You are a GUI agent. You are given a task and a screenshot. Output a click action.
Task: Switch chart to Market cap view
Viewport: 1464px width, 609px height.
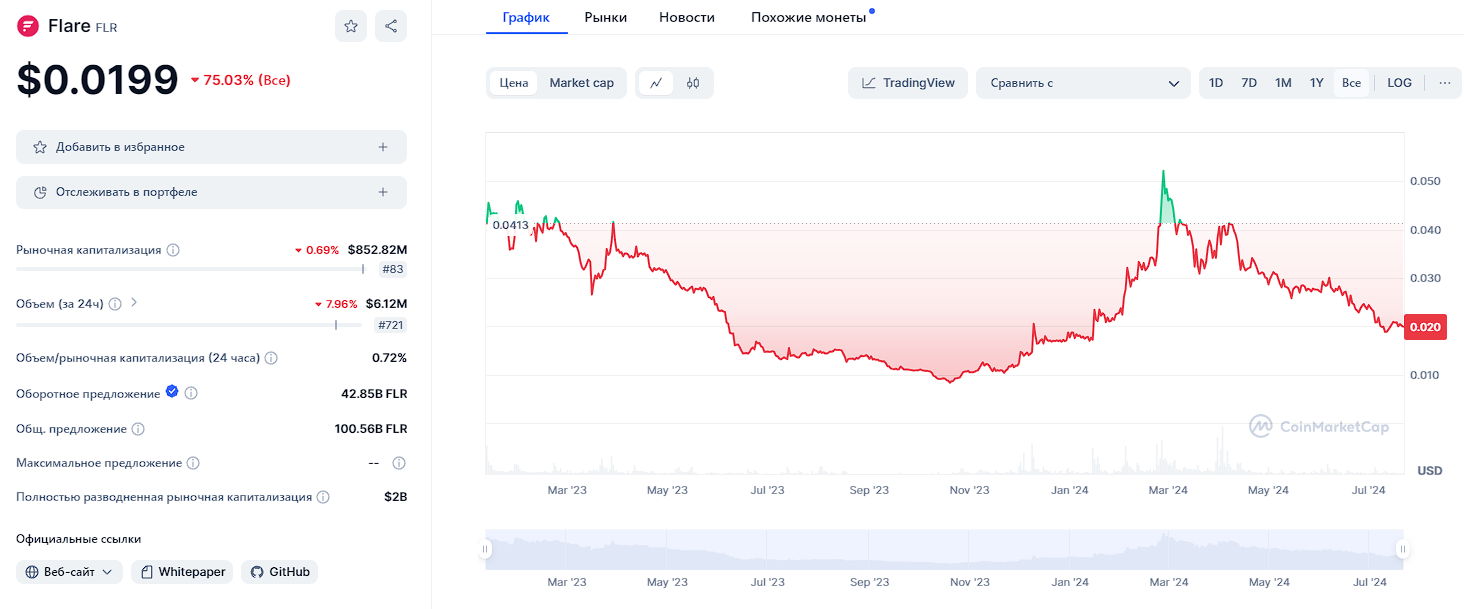point(582,83)
